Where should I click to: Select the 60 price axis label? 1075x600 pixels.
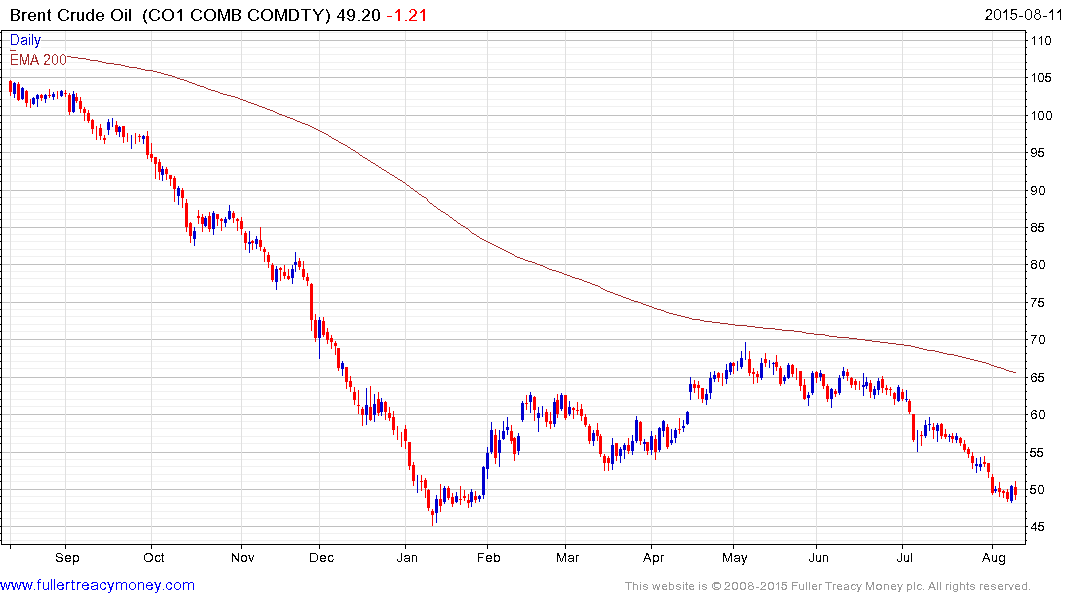click(x=1037, y=414)
